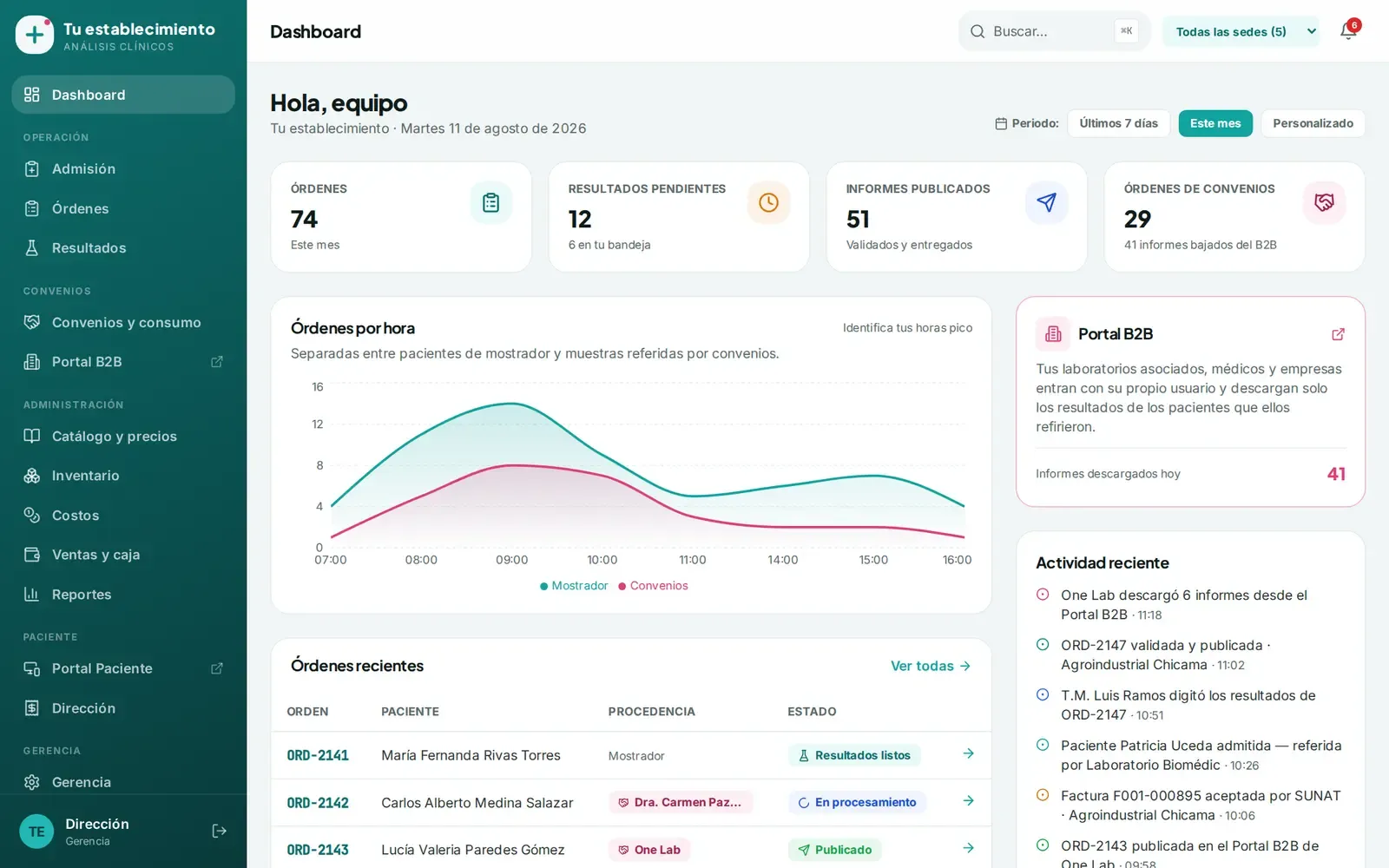1389x868 pixels.
Task: Open the arrow for order ORD-2143
Action: (x=968, y=848)
